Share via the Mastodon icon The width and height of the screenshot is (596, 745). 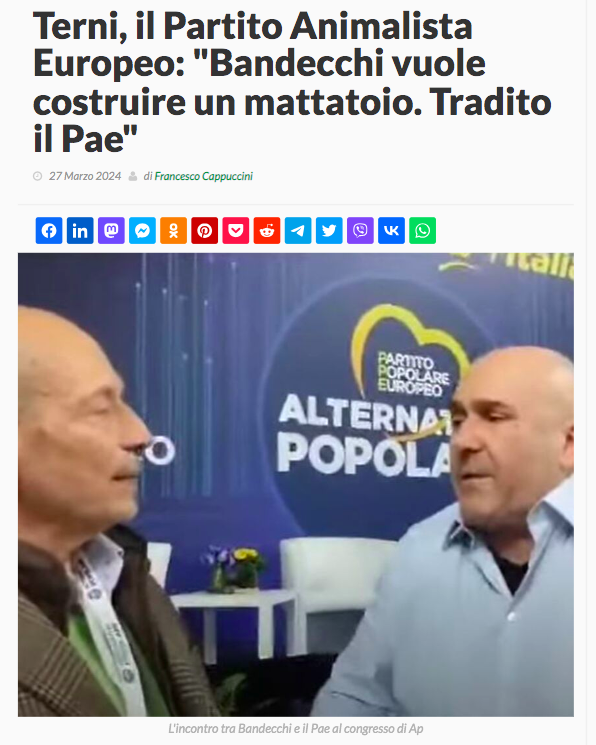pyautogui.click(x=111, y=230)
